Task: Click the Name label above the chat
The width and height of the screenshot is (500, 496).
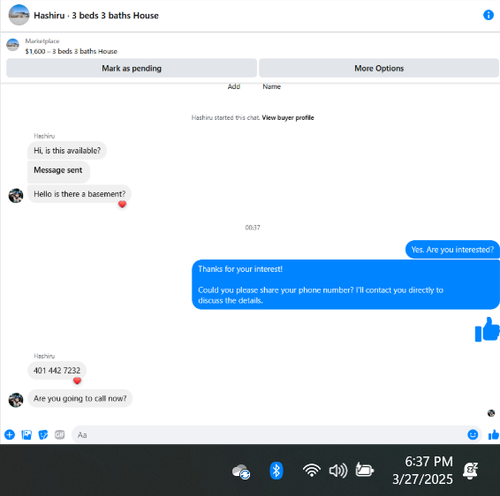Action: pos(271,87)
